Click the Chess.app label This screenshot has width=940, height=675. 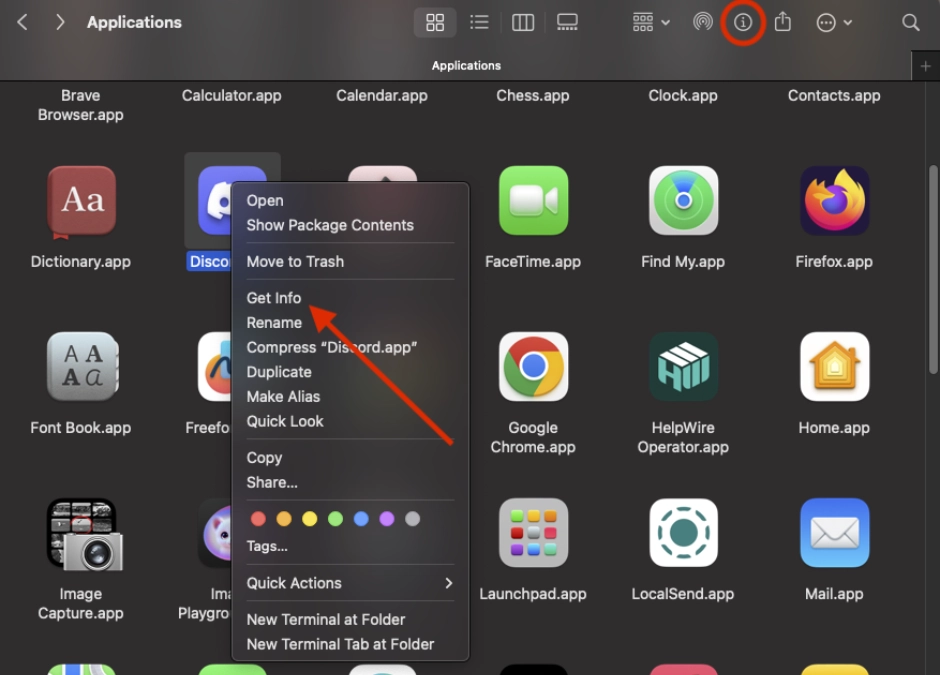533,95
